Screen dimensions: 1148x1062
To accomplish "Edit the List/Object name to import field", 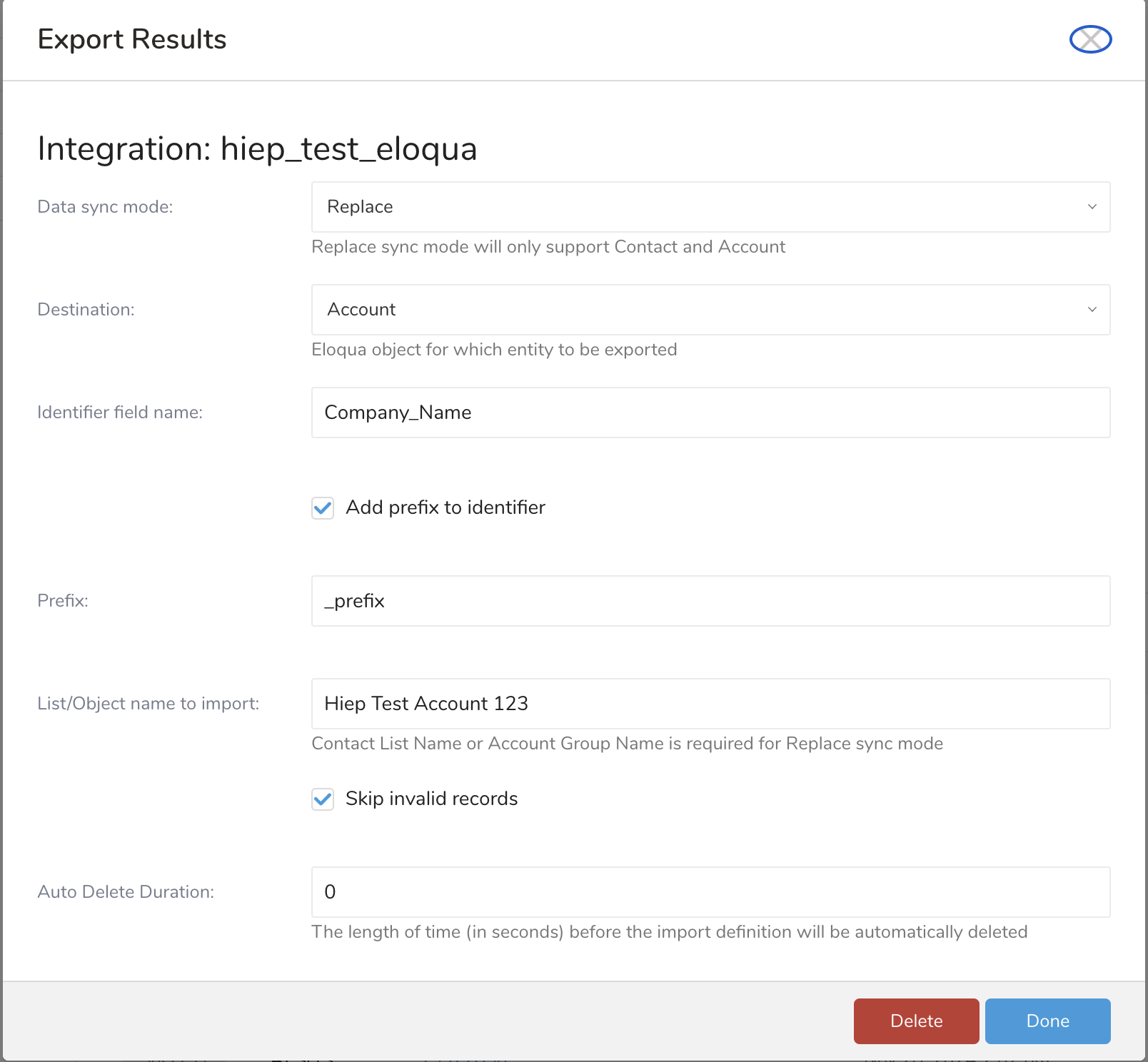I will tap(710, 704).
